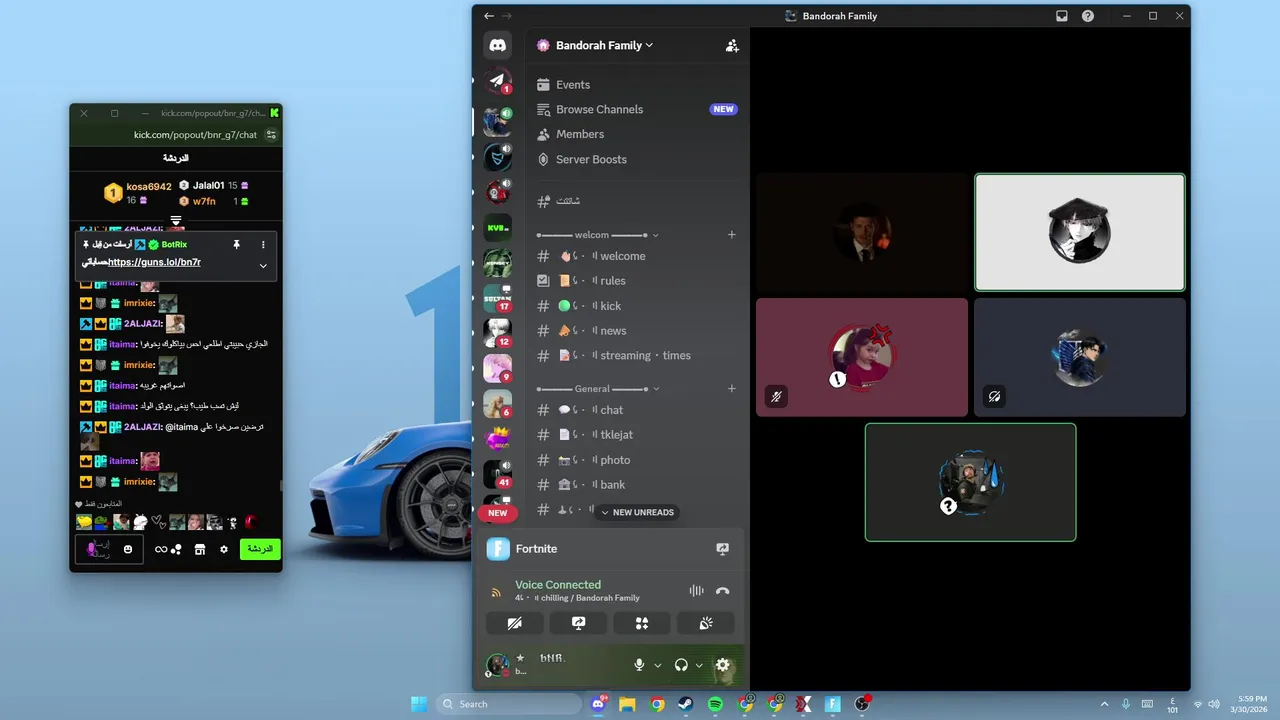Click the Windows taskbar Search box
1280x720 pixels.
point(508,704)
